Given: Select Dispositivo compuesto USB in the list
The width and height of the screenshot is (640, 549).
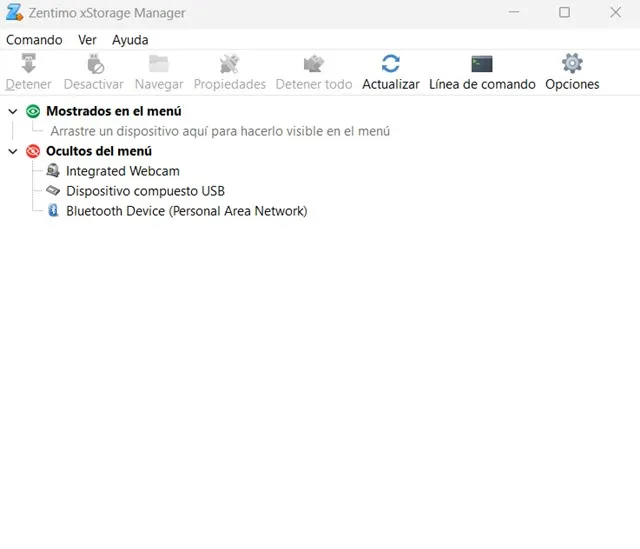Looking at the screenshot, I should coord(145,191).
